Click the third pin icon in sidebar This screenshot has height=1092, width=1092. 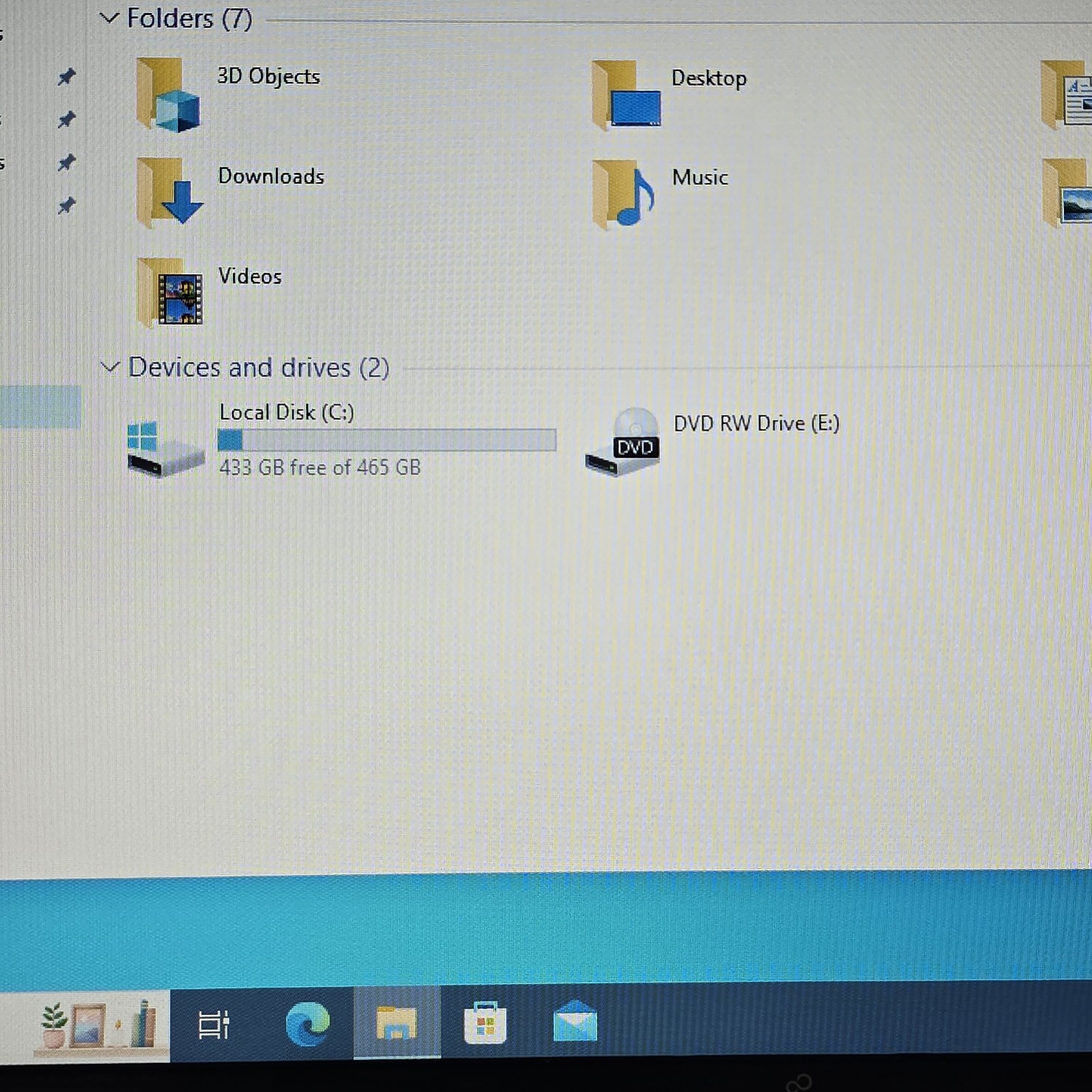[66, 162]
